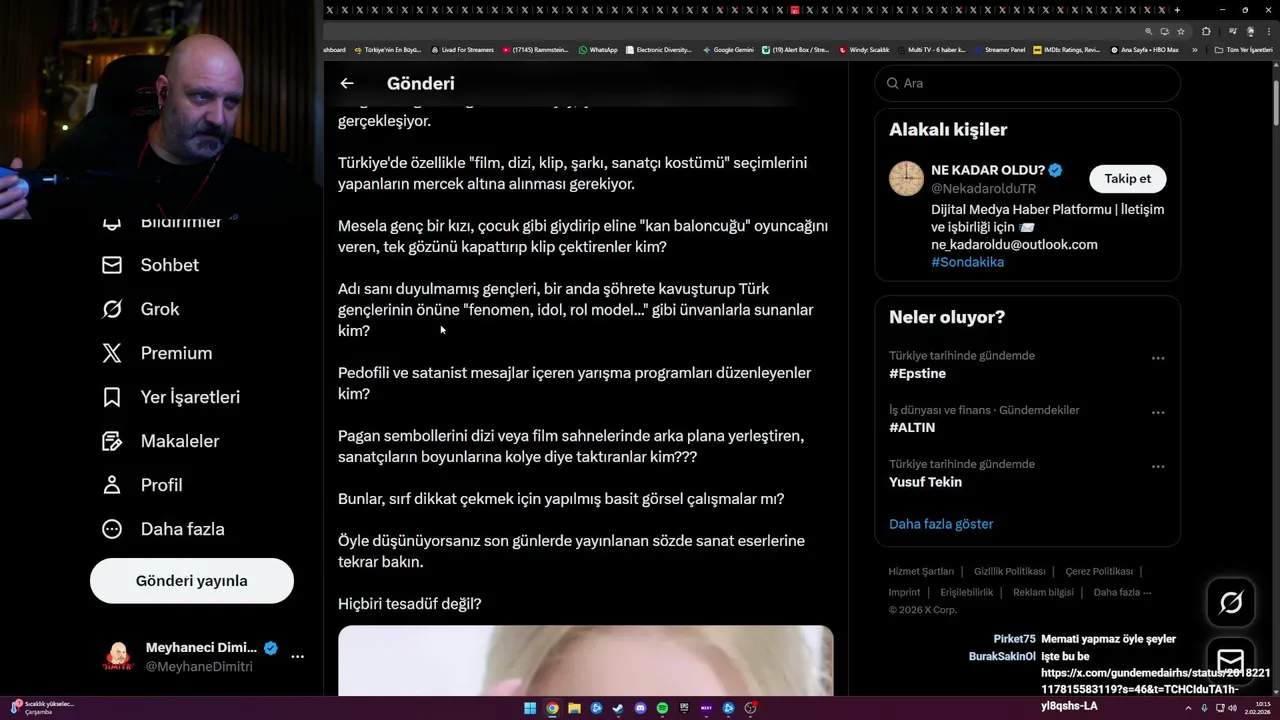The height and width of the screenshot is (720, 1280).
Task: Open options dots for #Epstine trend
Action: pyautogui.click(x=1158, y=358)
